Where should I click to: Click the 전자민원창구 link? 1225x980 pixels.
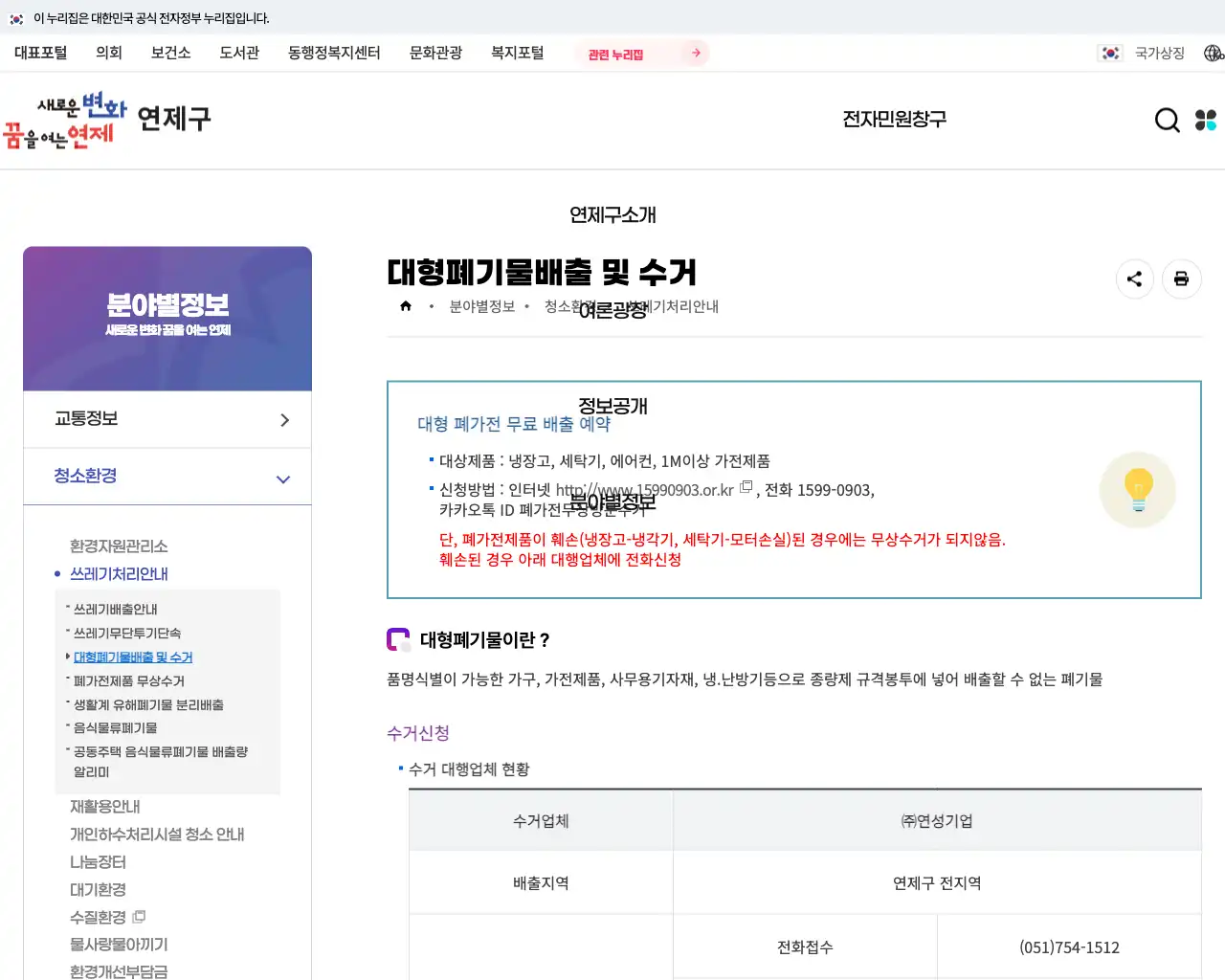click(894, 119)
